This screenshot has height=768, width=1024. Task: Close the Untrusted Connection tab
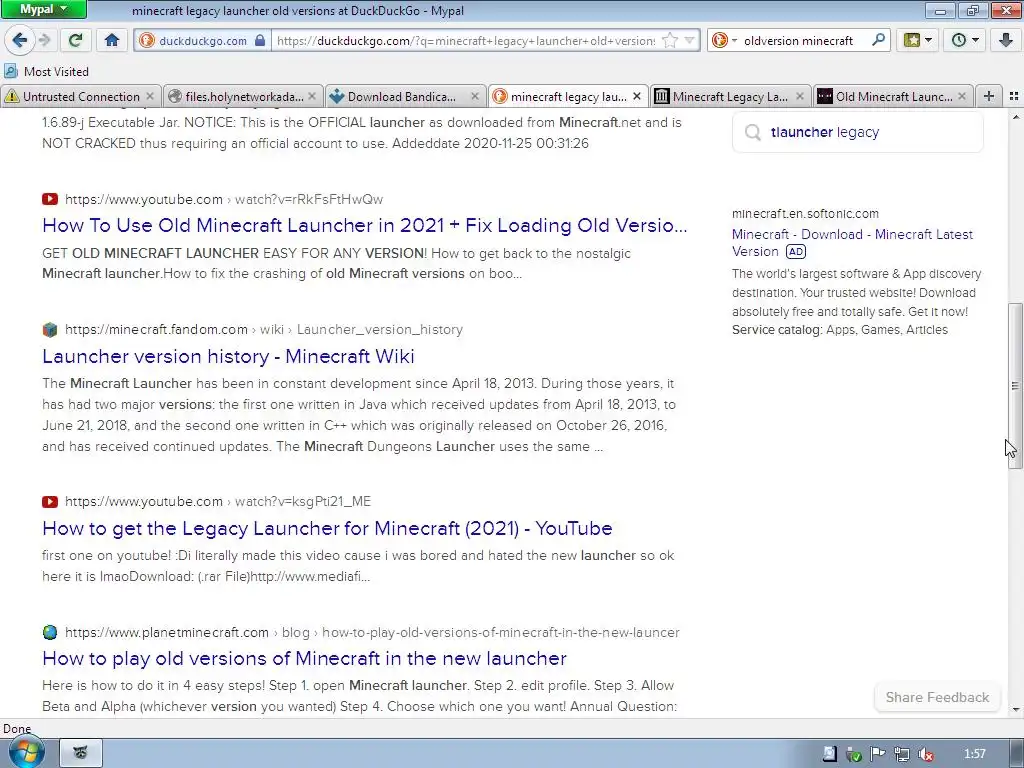pos(150,96)
